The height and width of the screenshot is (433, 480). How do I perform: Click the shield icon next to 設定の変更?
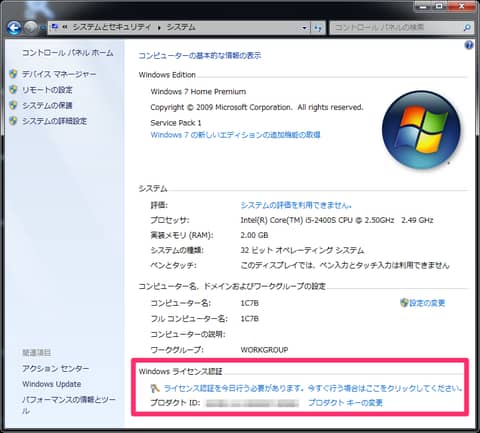(x=404, y=303)
